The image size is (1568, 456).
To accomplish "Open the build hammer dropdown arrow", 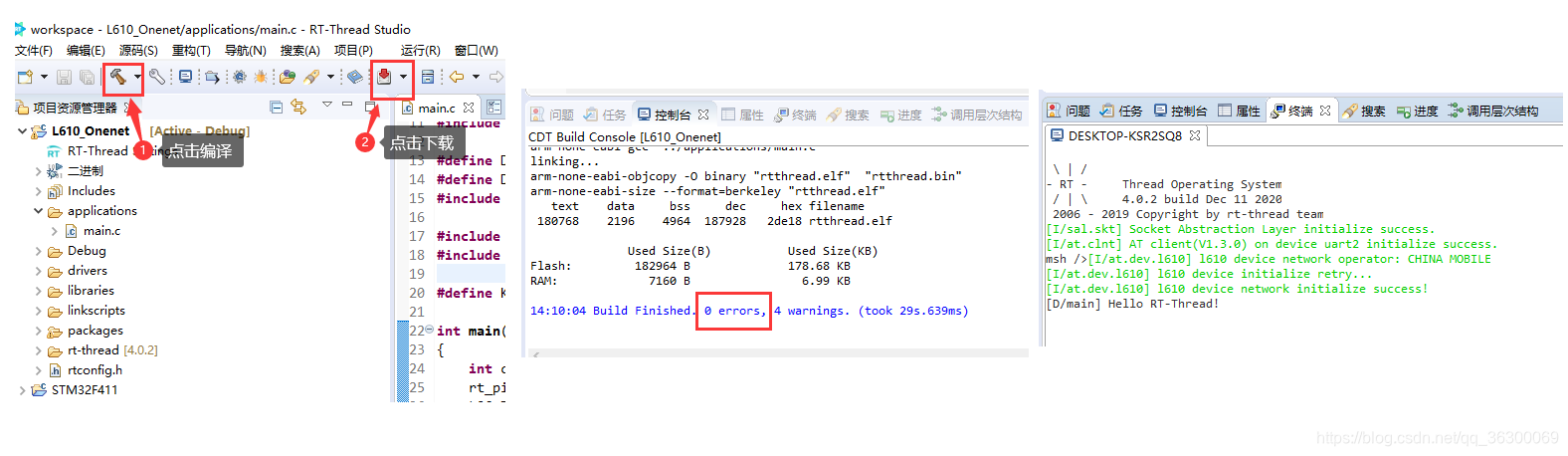I will (x=137, y=77).
